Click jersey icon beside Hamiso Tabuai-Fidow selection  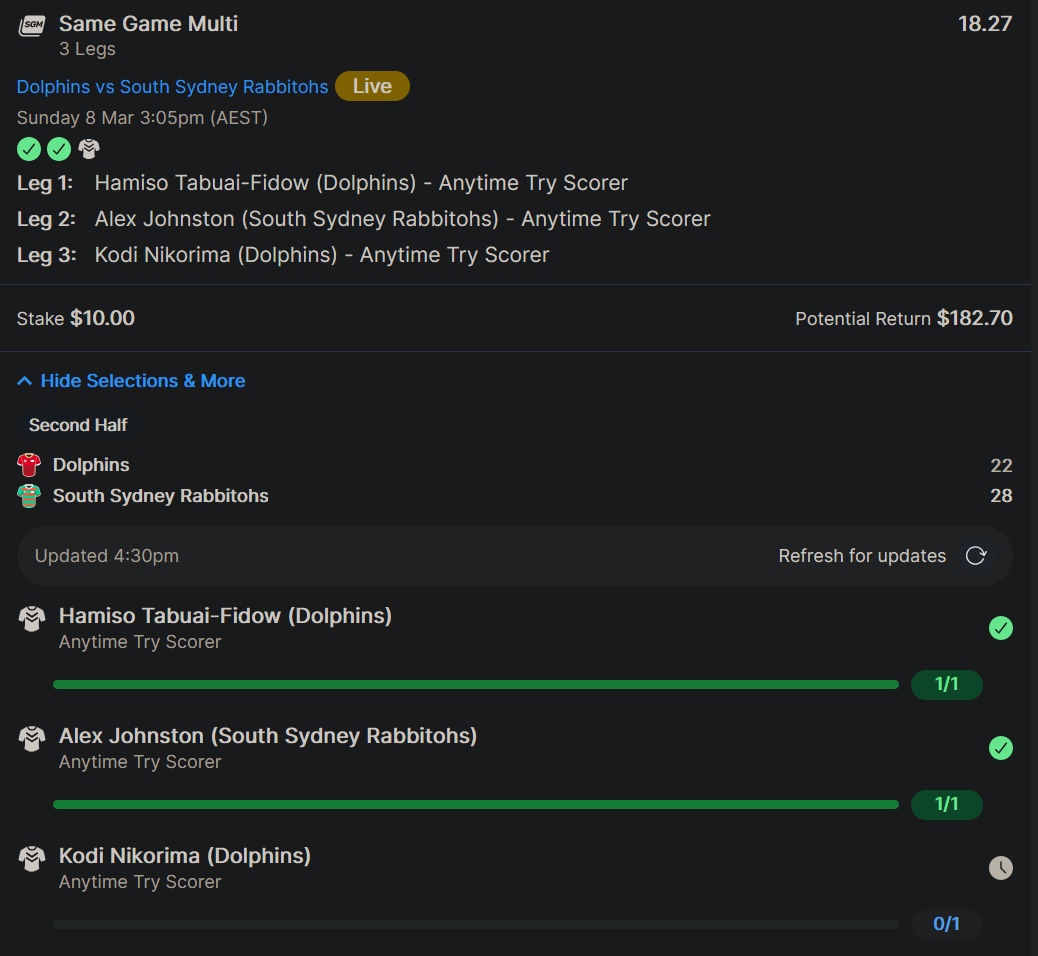click(x=32, y=619)
